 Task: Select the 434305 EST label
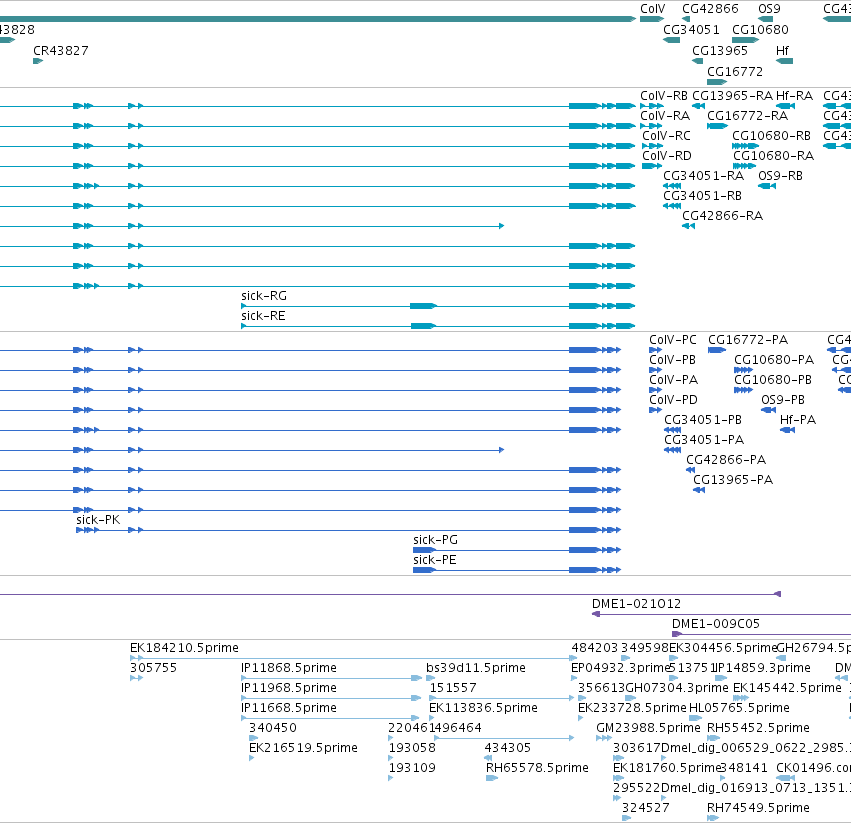(507, 748)
